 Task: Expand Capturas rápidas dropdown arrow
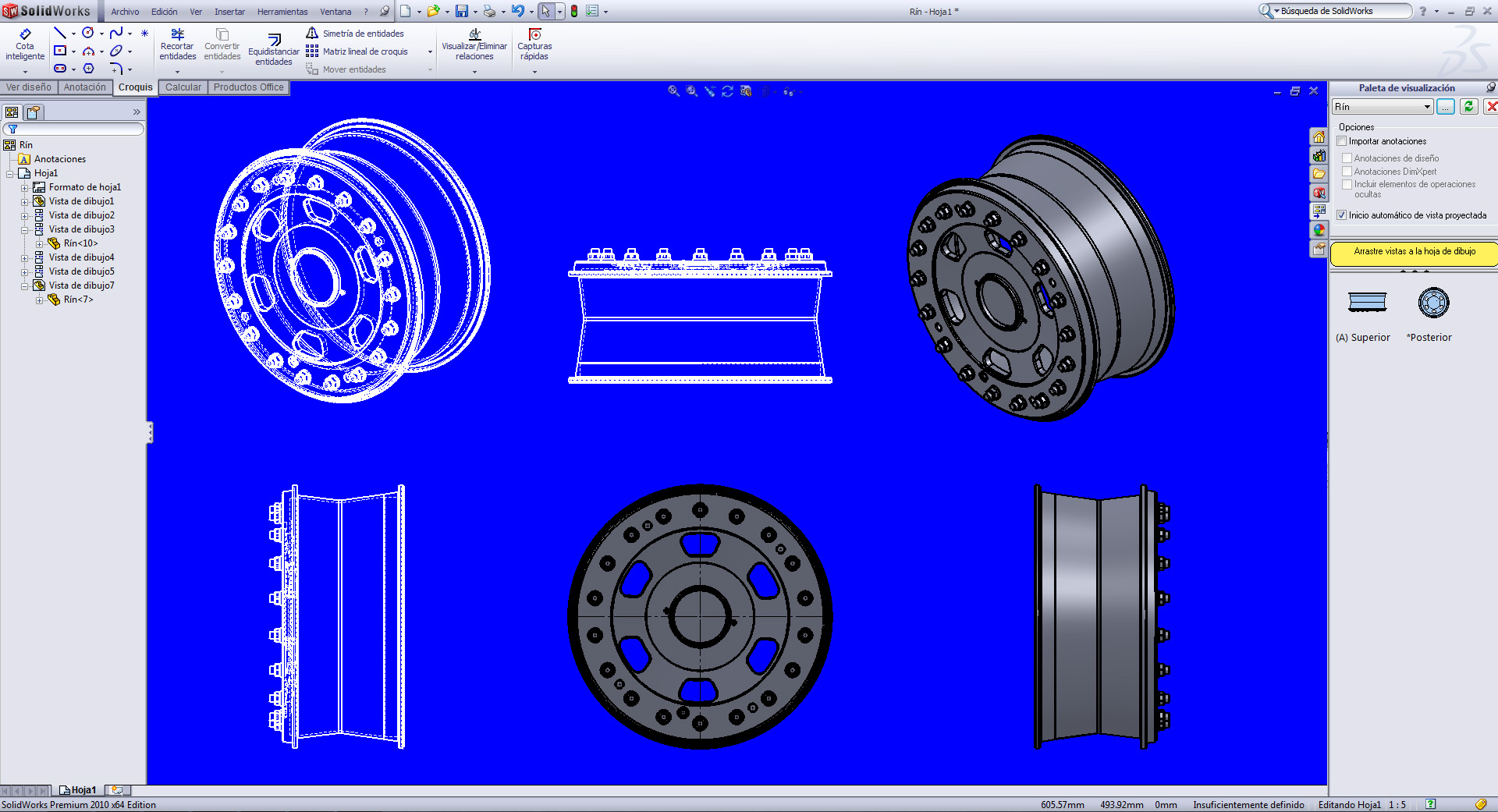[x=534, y=72]
